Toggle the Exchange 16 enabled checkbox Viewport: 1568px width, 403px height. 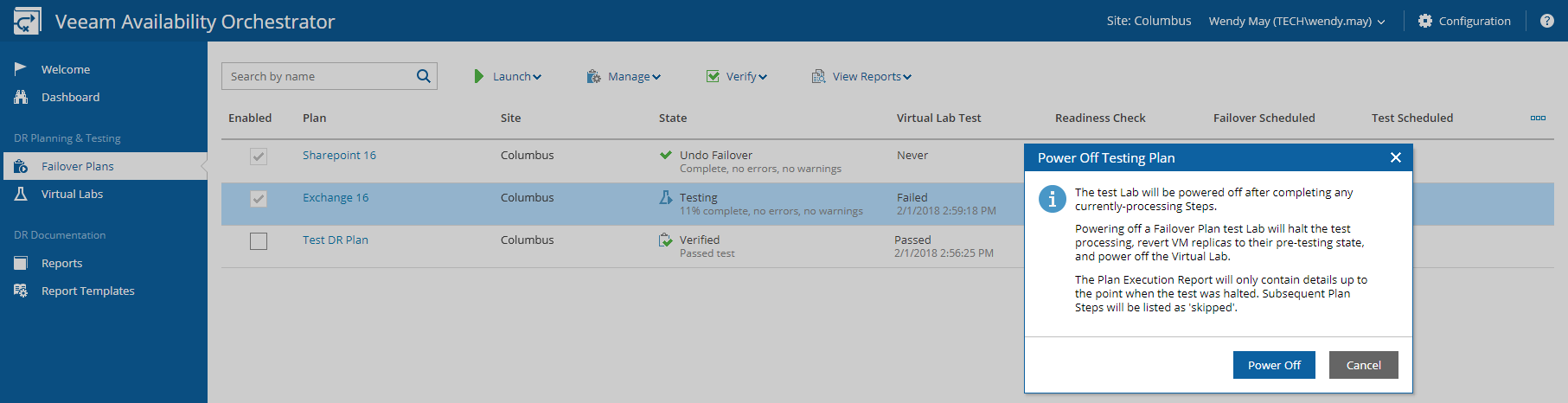point(259,199)
